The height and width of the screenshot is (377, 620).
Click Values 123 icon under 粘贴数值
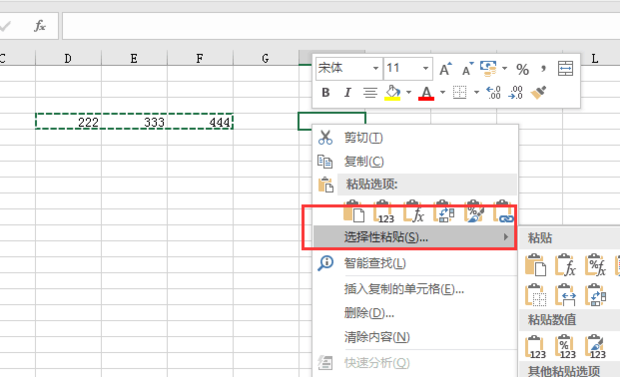click(535, 347)
